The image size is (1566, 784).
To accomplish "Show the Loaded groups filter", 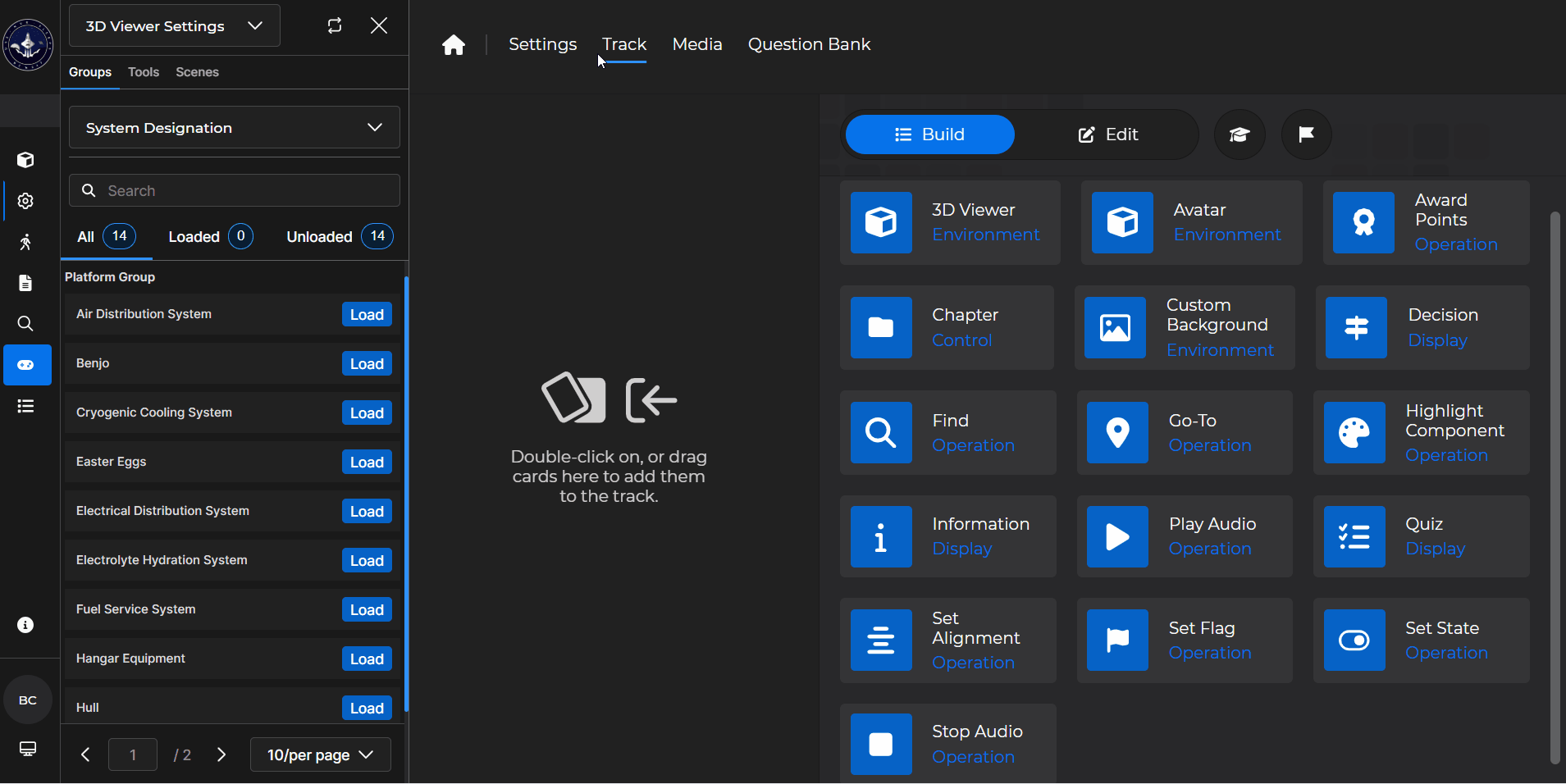I will [x=211, y=237].
